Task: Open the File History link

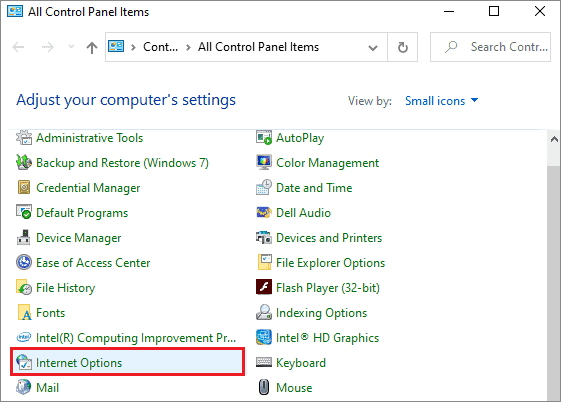Action: (x=65, y=288)
